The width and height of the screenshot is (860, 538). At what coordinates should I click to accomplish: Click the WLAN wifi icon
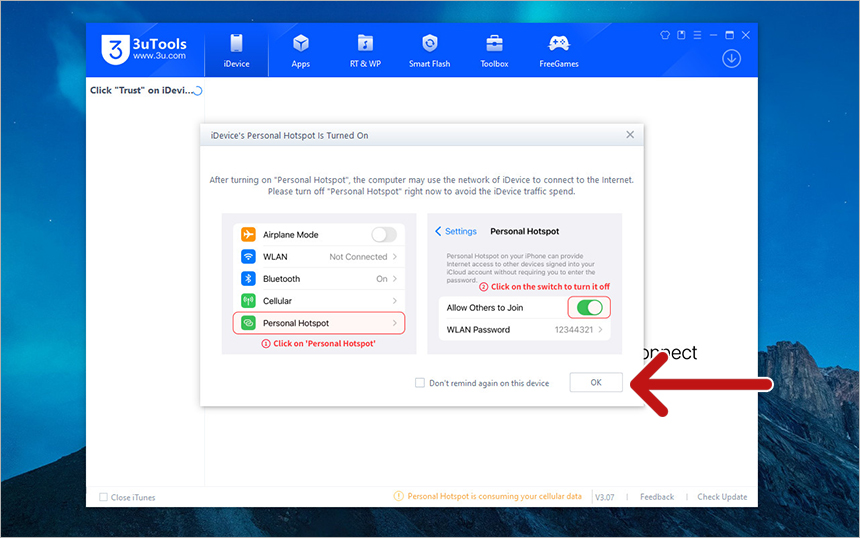click(248, 256)
